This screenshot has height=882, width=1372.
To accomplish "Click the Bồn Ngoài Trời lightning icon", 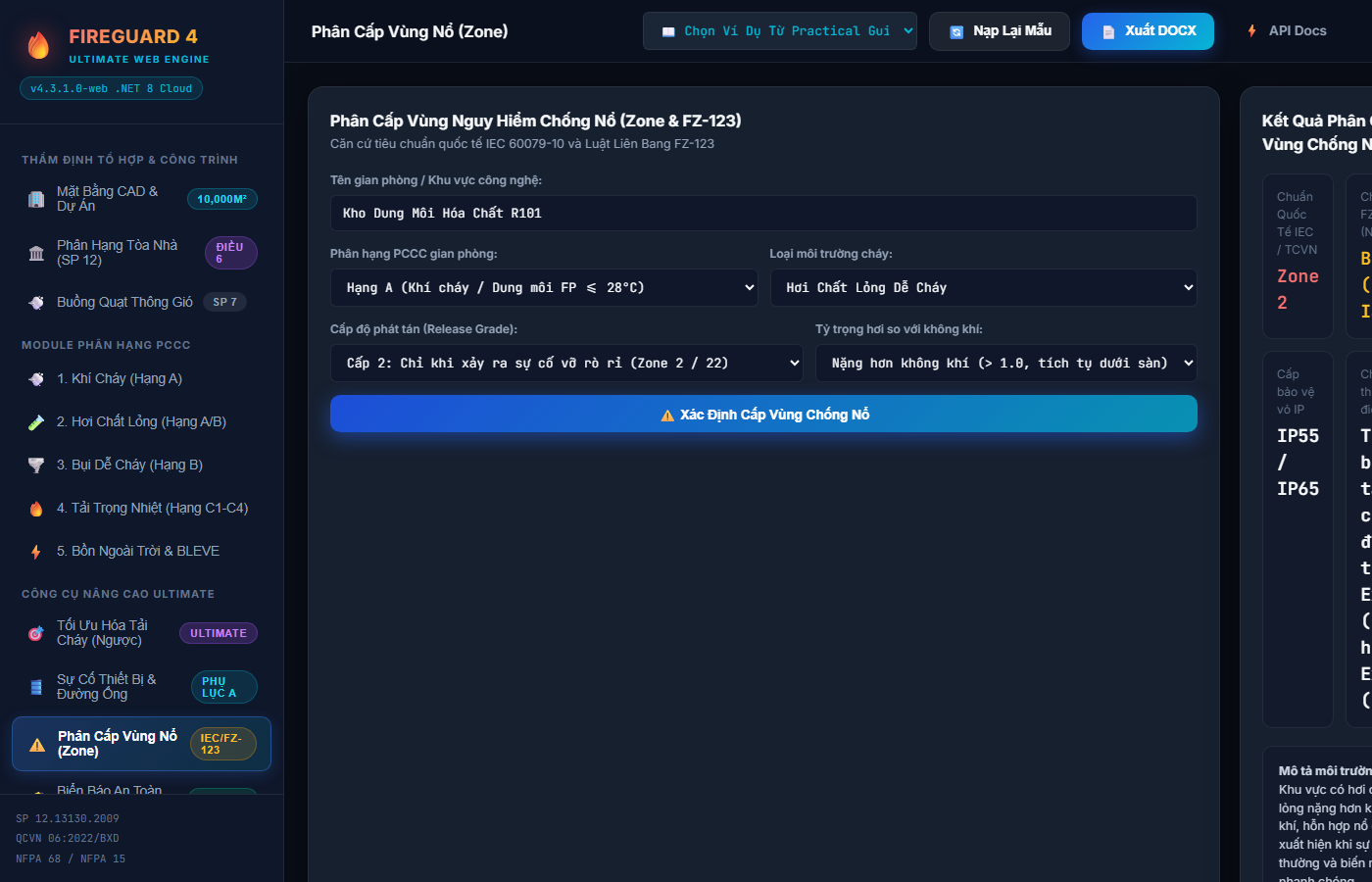I will pos(36,551).
